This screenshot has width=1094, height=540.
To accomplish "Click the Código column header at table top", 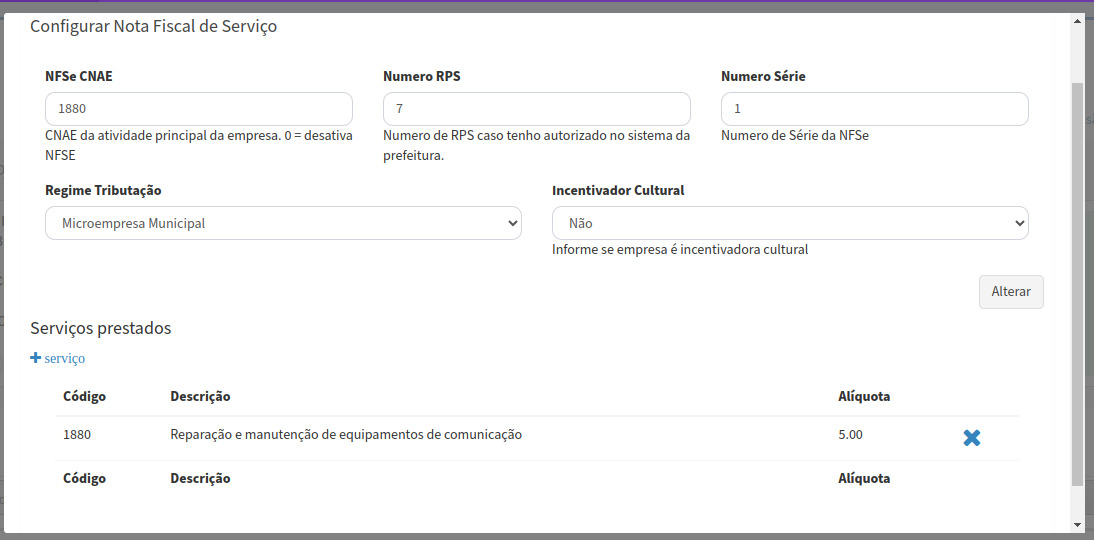I will 84,396.
